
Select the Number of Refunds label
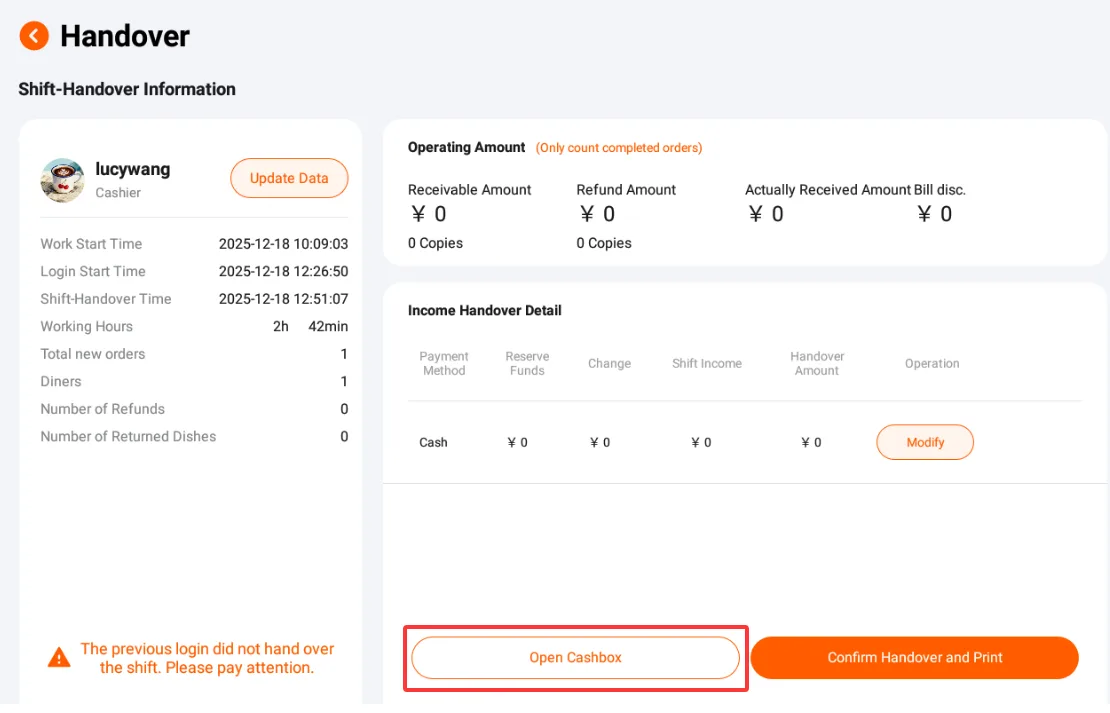(x=103, y=409)
